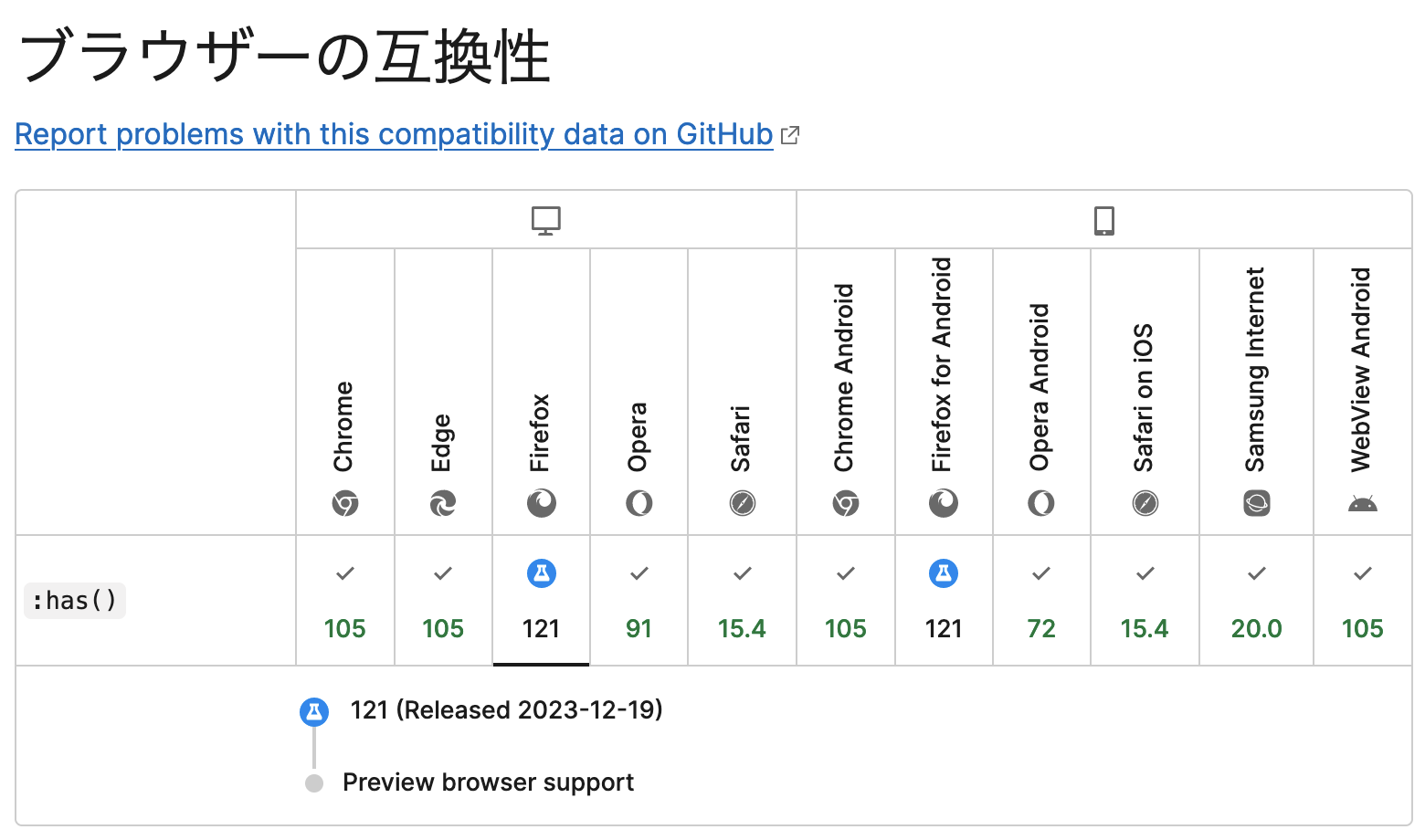
Task: Click the Preview browser support legend dot
Action: tap(314, 783)
